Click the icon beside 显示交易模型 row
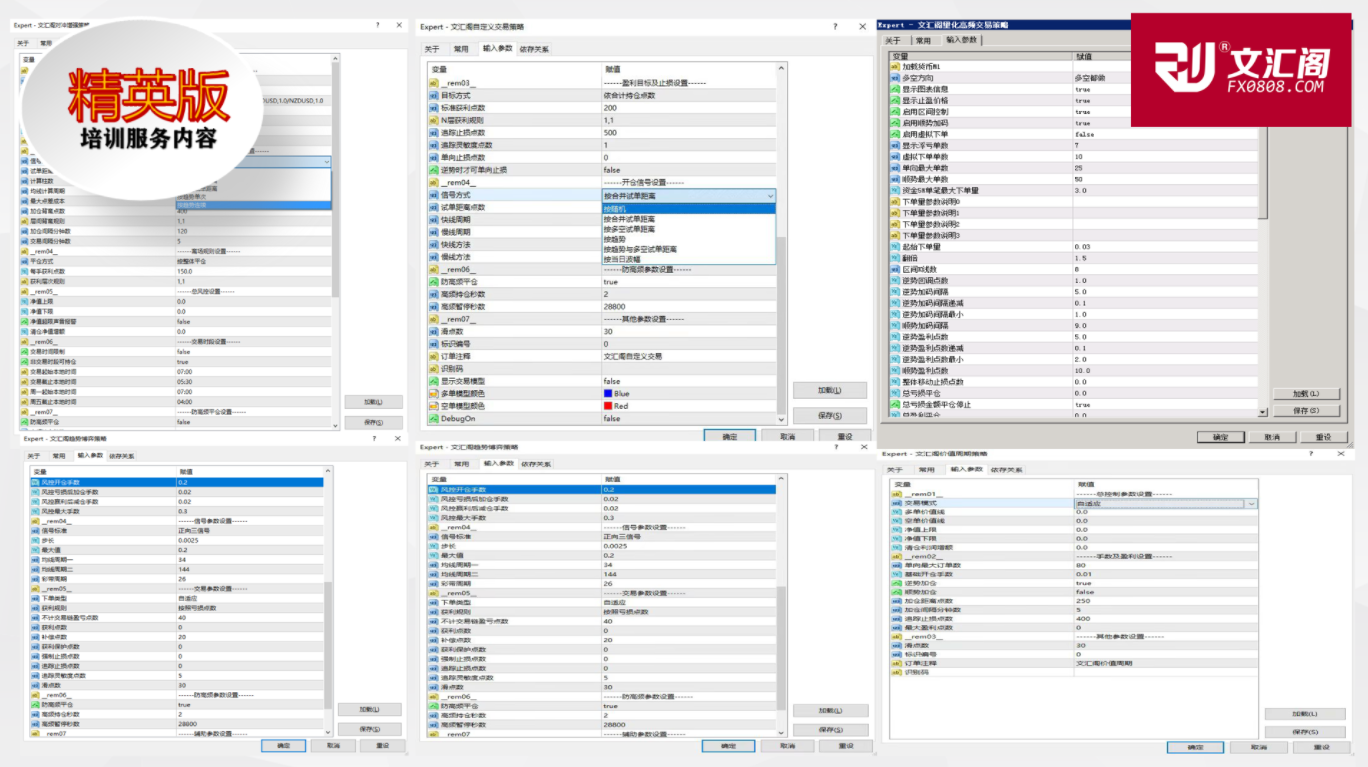Viewport: 1368px width, 767px height. pyautogui.click(x=433, y=381)
